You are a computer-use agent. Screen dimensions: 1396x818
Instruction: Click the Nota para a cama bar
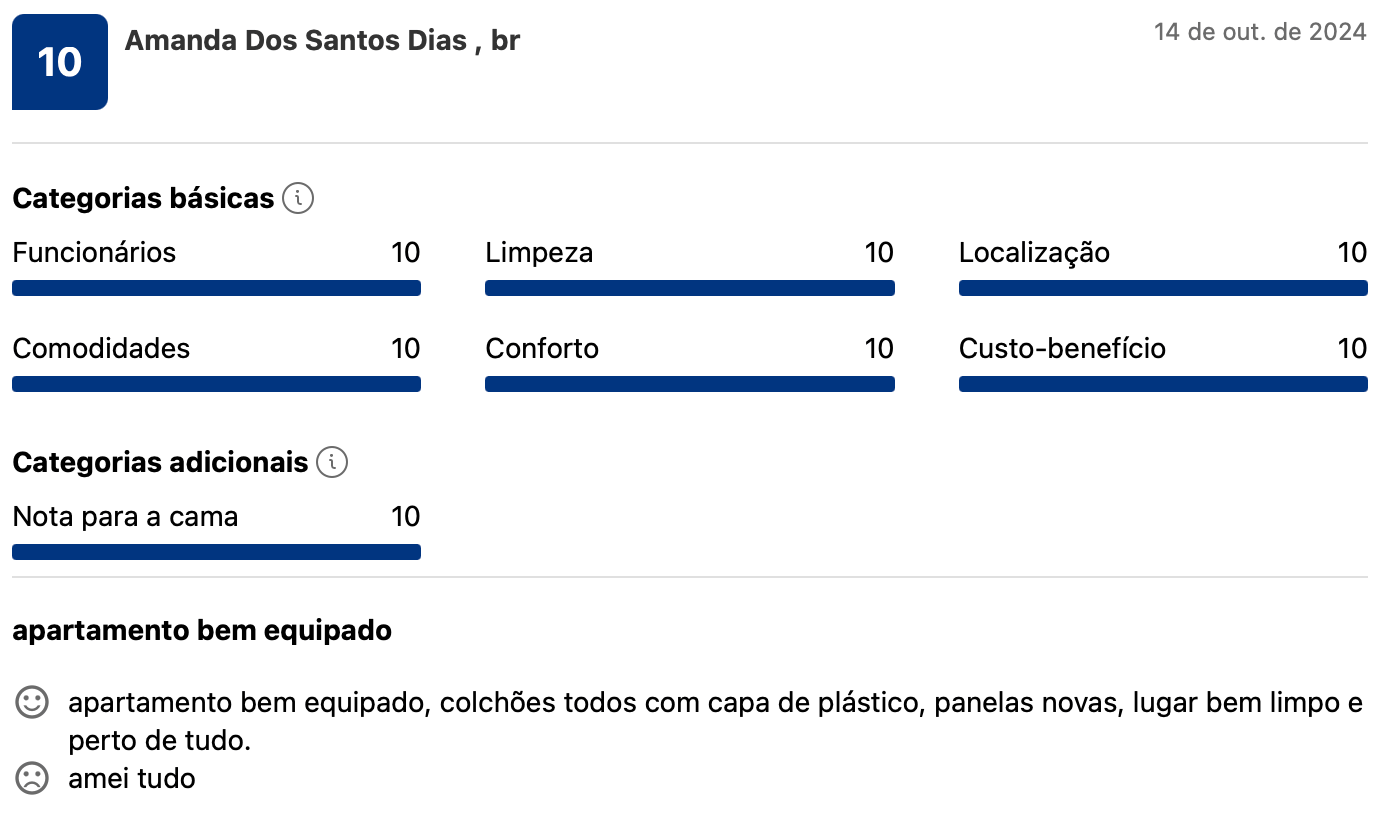point(216,552)
